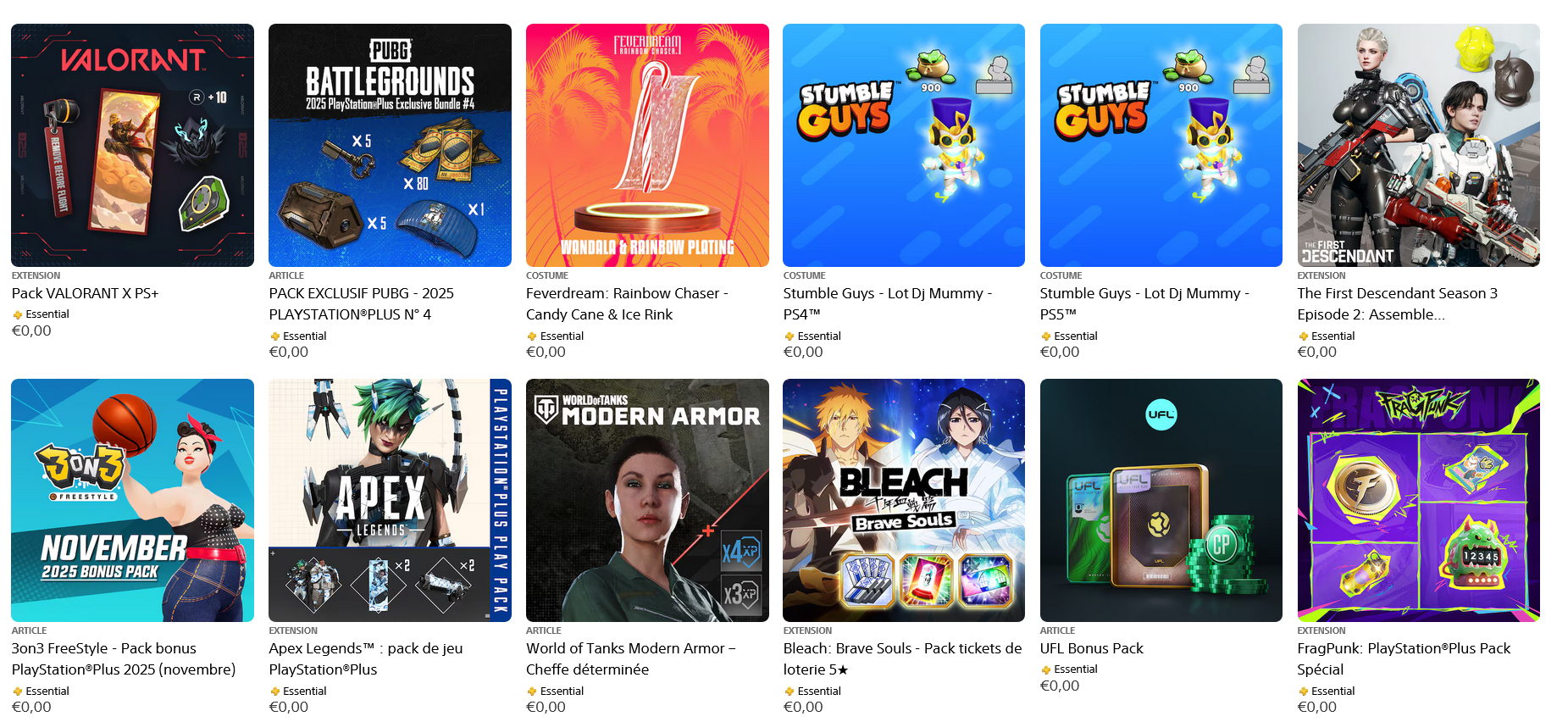Open the Apex Legends pack cover
This screenshot has width=1568, height=722.
390,500
